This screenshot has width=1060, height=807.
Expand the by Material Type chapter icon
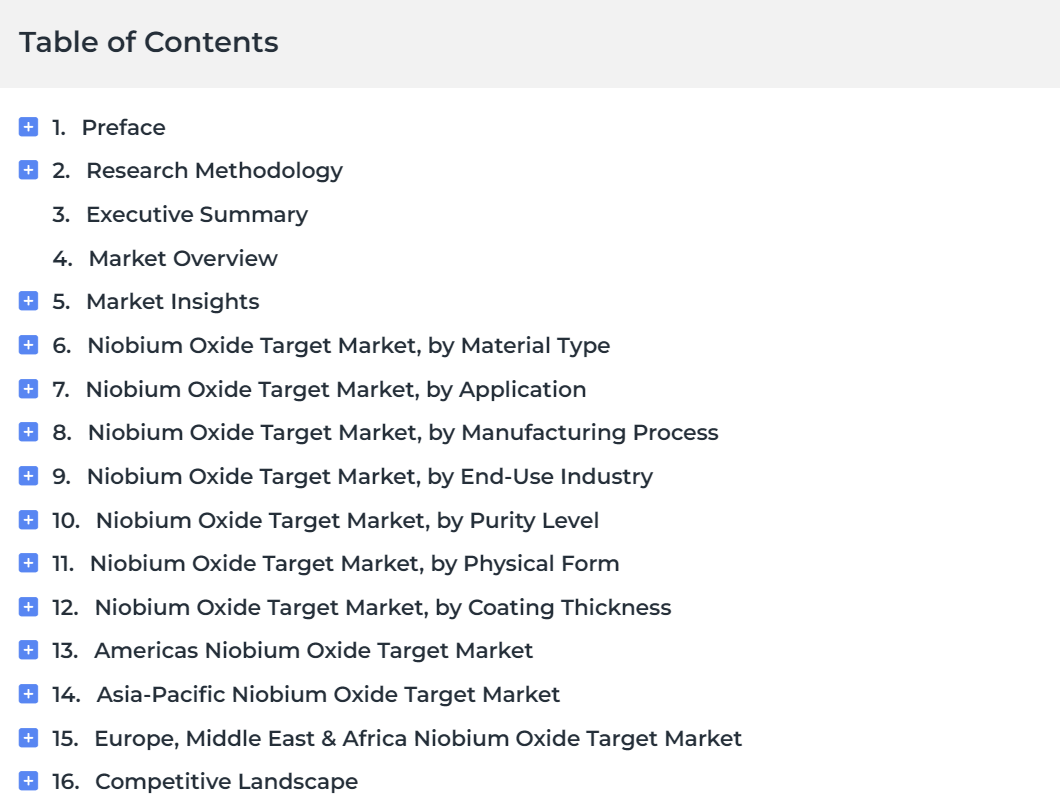click(x=28, y=345)
